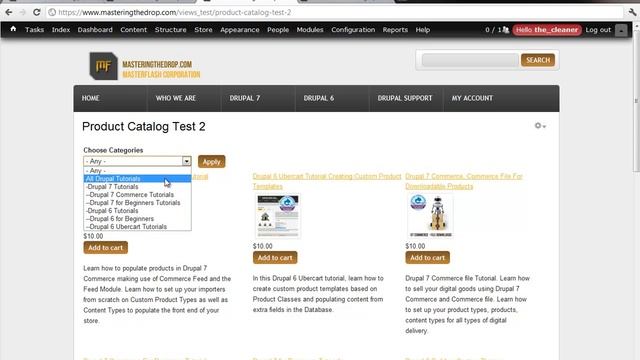Click the Product Catalog Test 2 heading
The image size is (640, 360).
click(144, 127)
